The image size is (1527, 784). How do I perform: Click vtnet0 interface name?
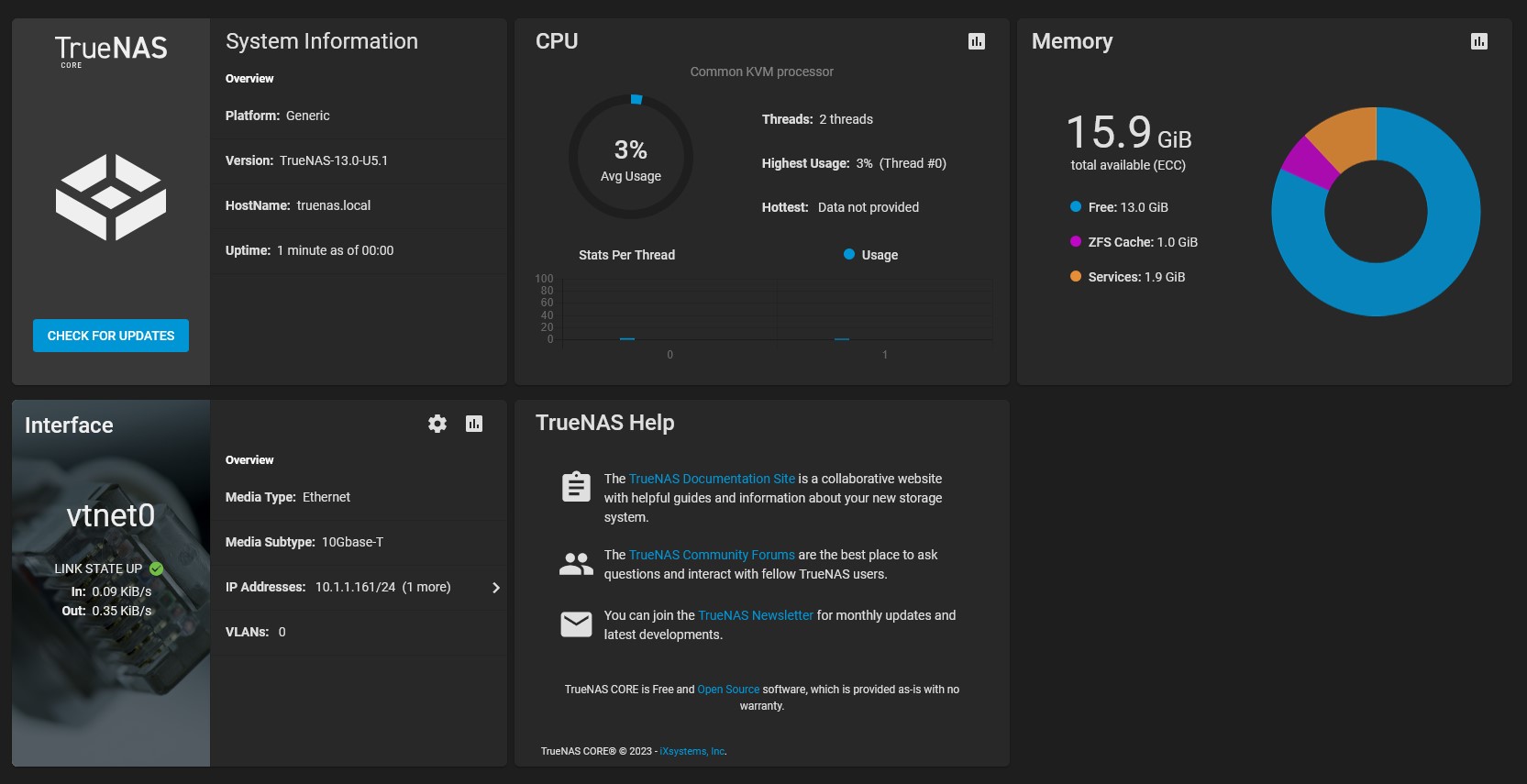click(111, 515)
